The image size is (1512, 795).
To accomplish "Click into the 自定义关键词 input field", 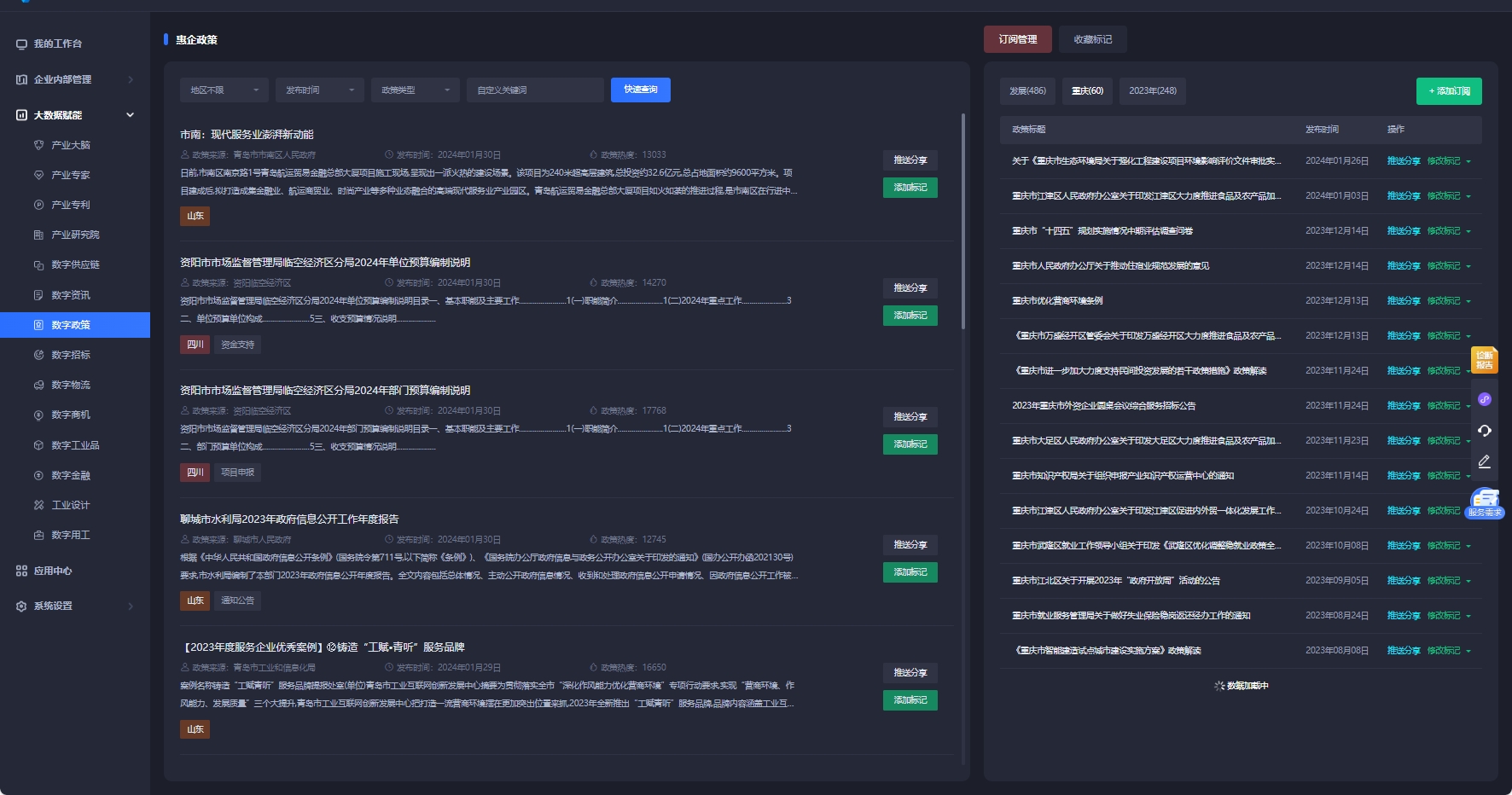I will coord(535,90).
